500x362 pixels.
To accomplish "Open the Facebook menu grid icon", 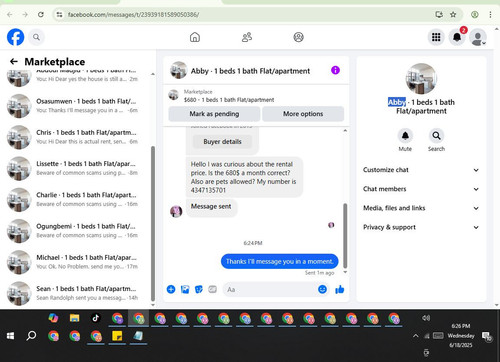I will tap(436, 37).
